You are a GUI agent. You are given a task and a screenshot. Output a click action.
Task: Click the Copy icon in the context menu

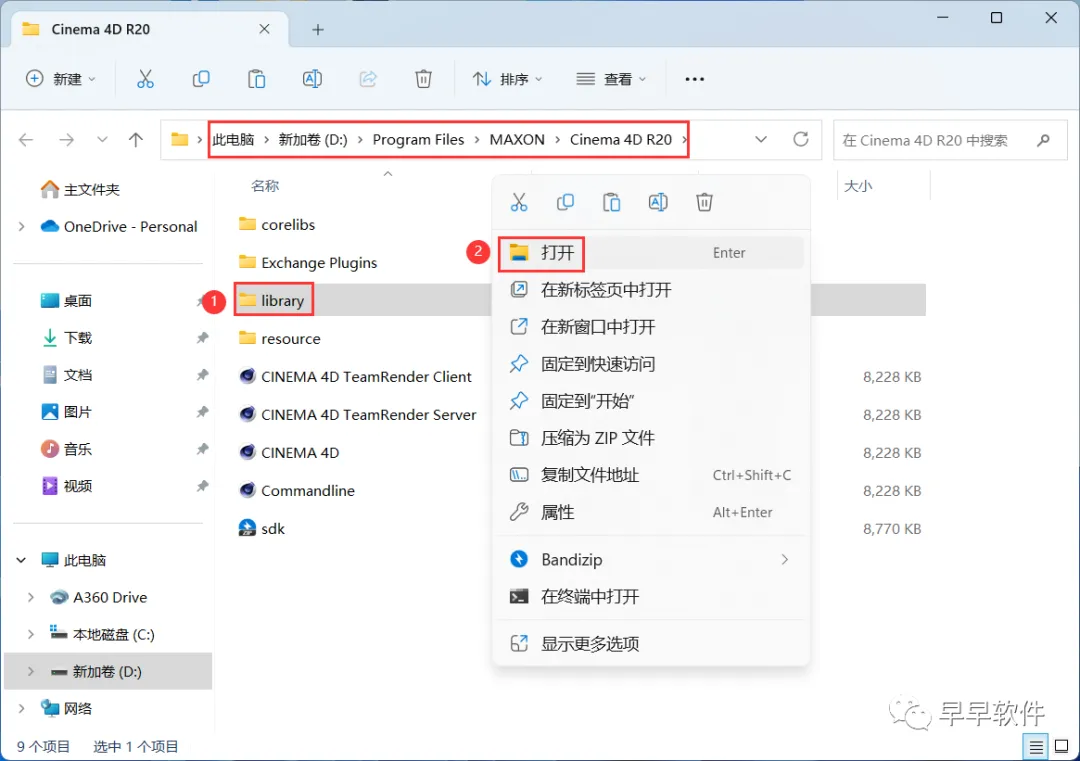click(565, 202)
